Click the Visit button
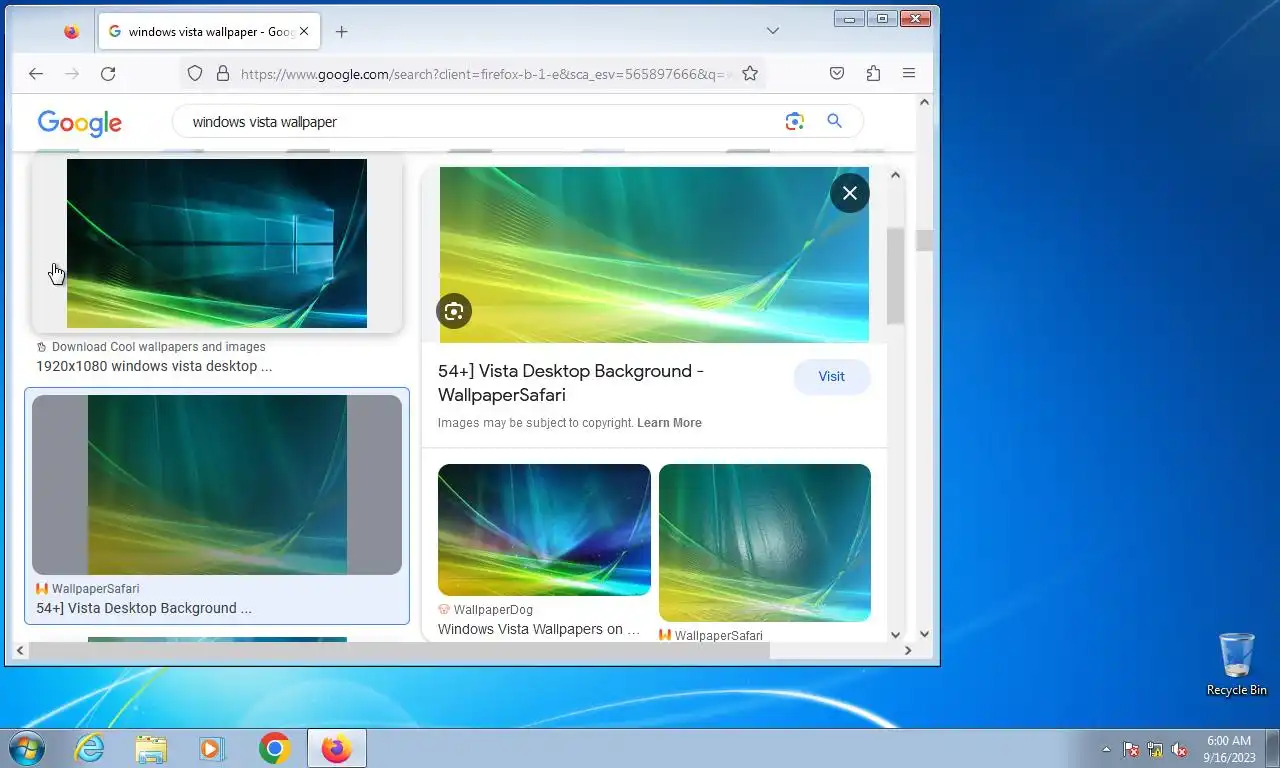Image resolution: width=1280 pixels, height=768 pixels. [832, 376]
